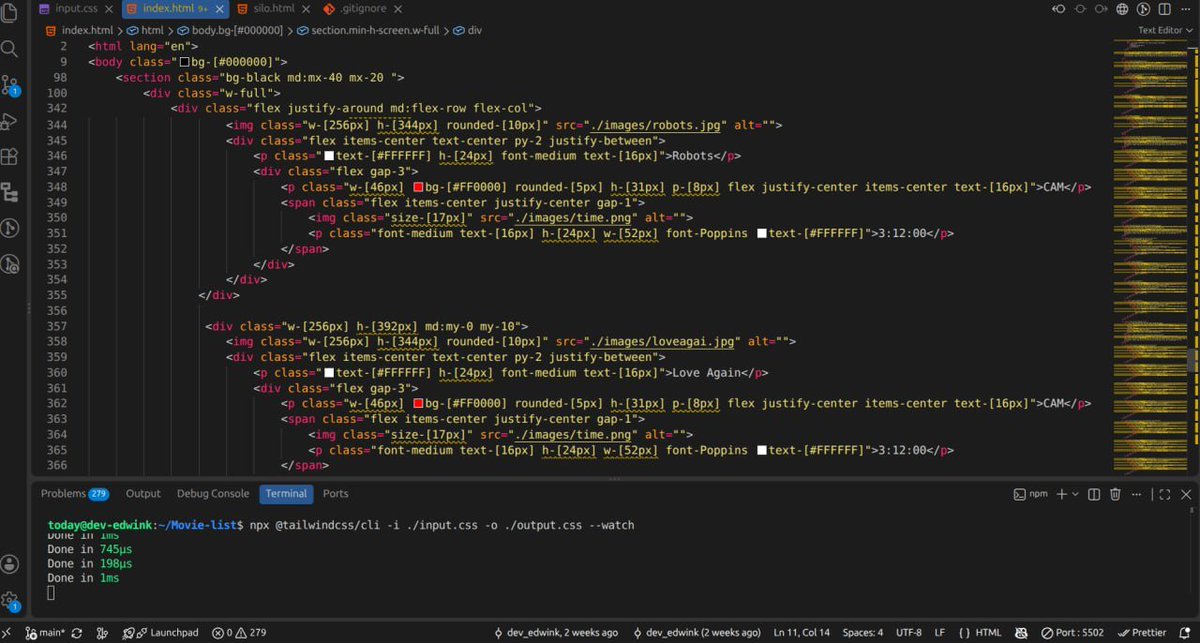Open errors and warnings count in status bar
This screenshot has width=1200, height=643.
[x=238, y=633]
